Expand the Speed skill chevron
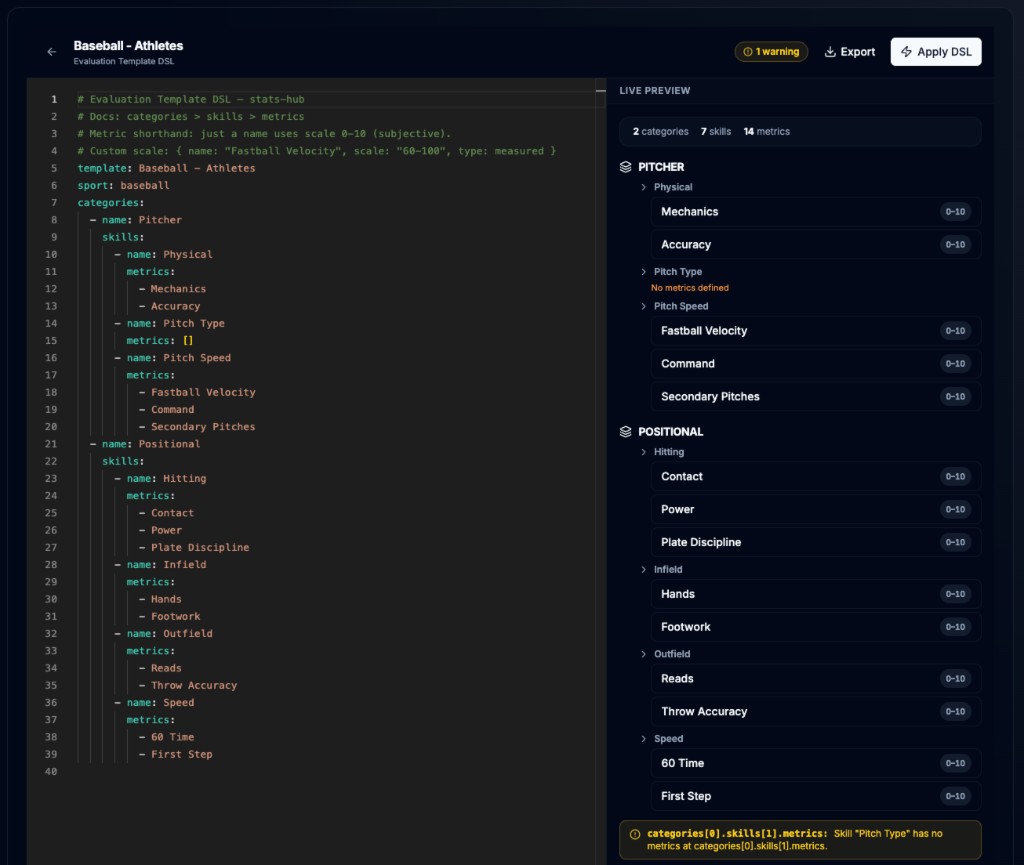 click(643, 738)
